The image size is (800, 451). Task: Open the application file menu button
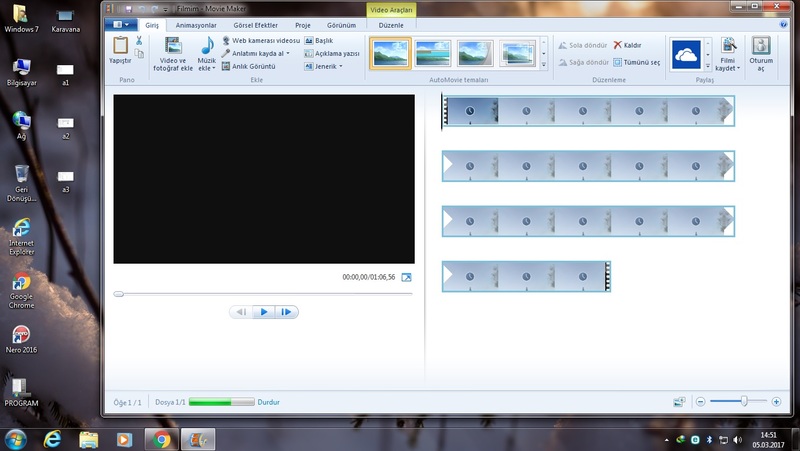121,24
